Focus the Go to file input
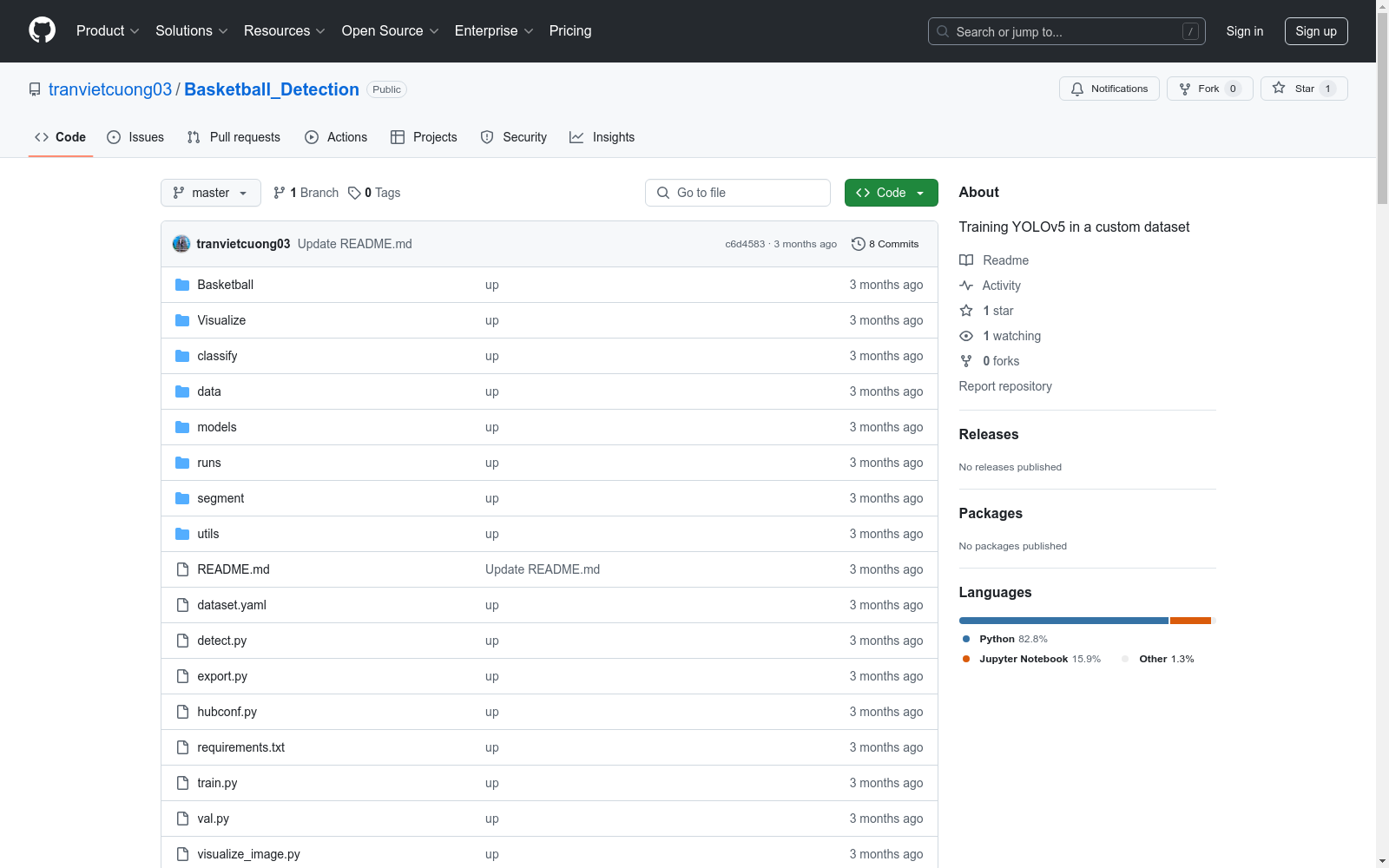Image resolution: width=1389 pixels, height=868 pixels. (x=738, y=193)
